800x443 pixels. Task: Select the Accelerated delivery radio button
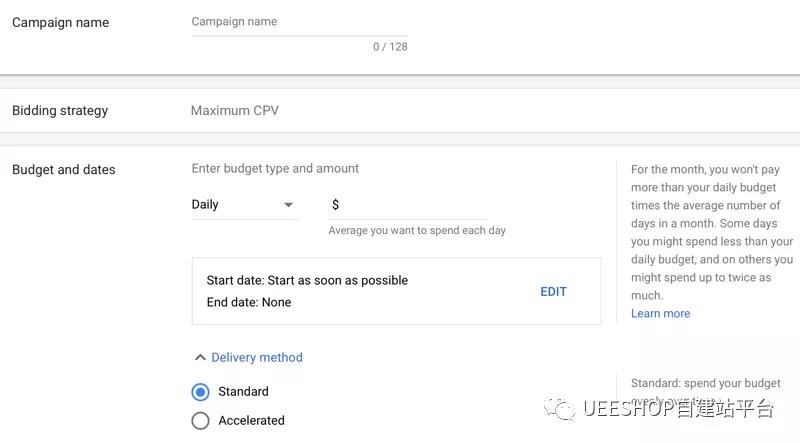point(200,421)
